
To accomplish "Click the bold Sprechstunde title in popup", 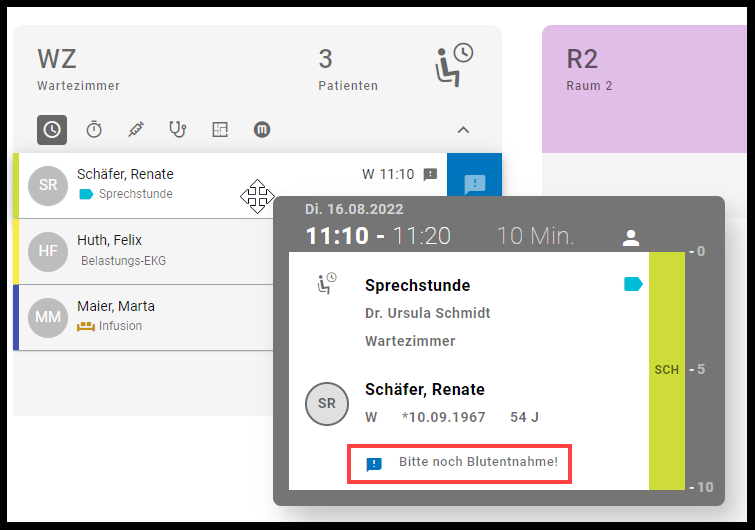I will 417,285.
